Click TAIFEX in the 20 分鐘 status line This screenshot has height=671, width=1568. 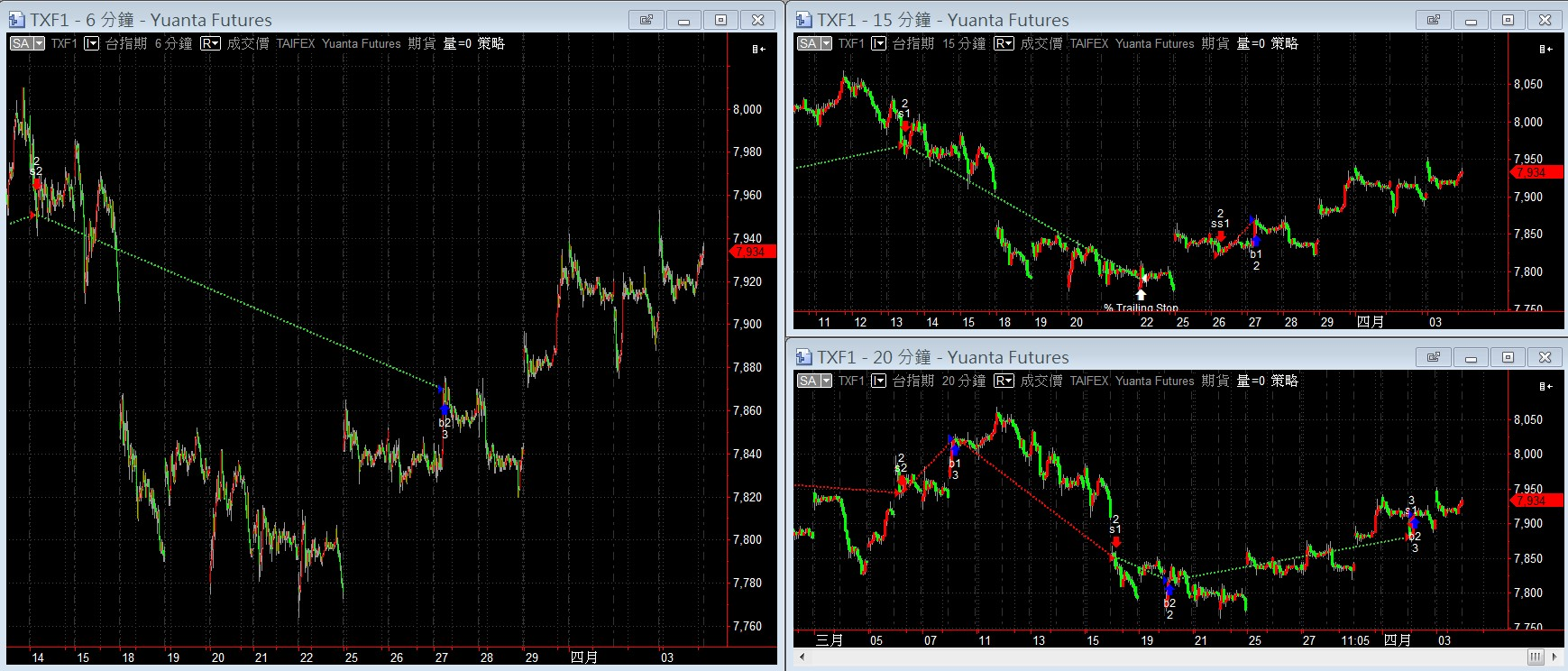coord(1089,381)
